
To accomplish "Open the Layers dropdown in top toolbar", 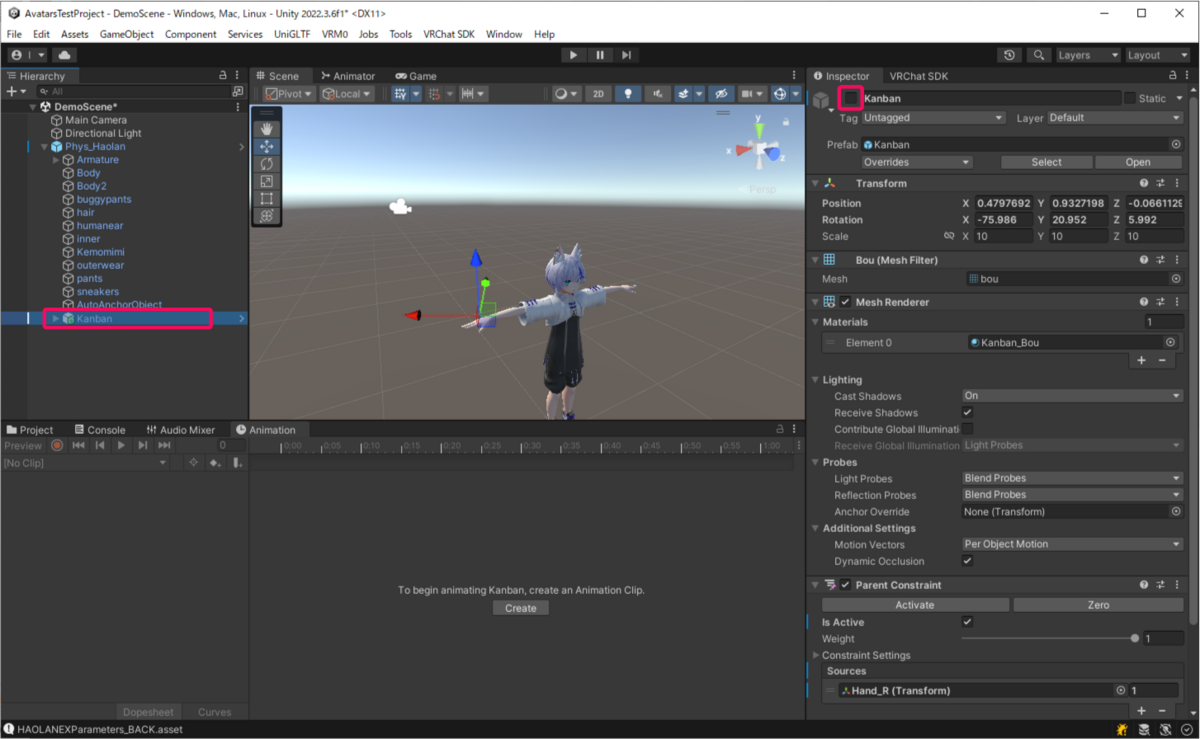I will (1087, 55).
